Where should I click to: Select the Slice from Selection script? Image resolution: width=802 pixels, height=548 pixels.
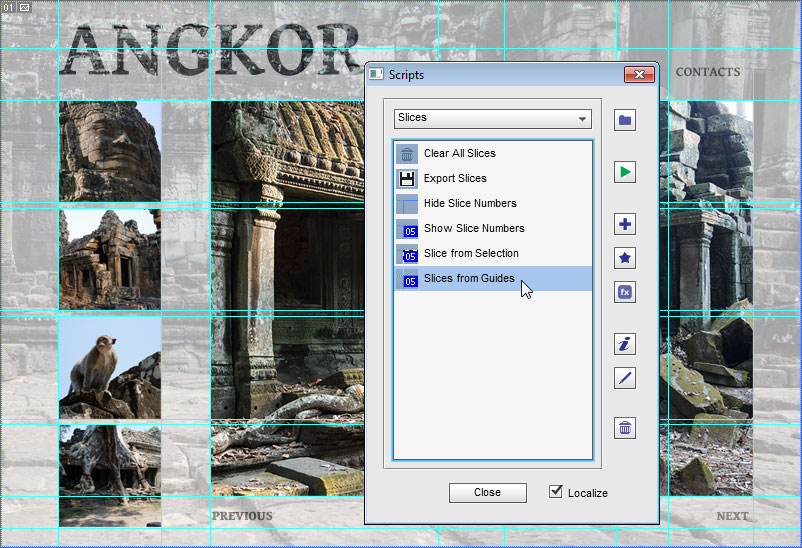pos(494,254)
